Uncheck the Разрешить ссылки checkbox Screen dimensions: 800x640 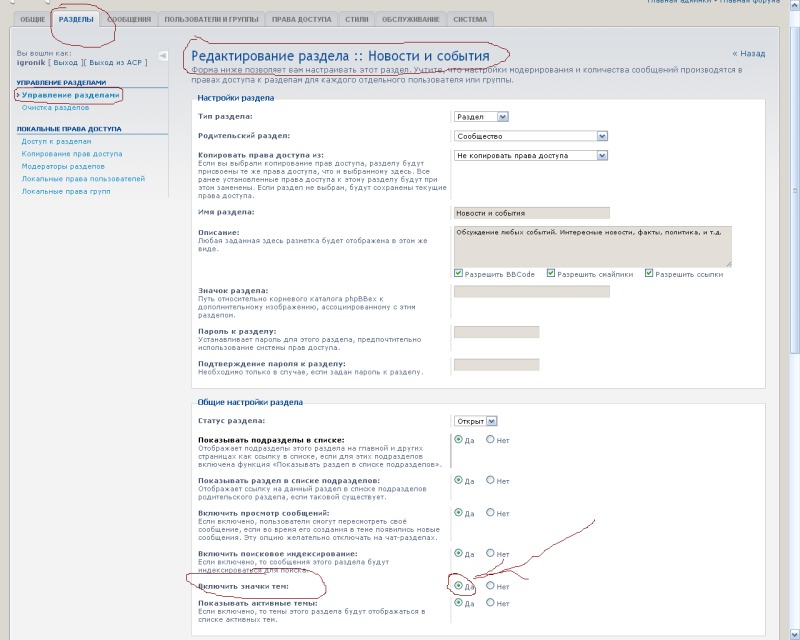coord(649,273)
